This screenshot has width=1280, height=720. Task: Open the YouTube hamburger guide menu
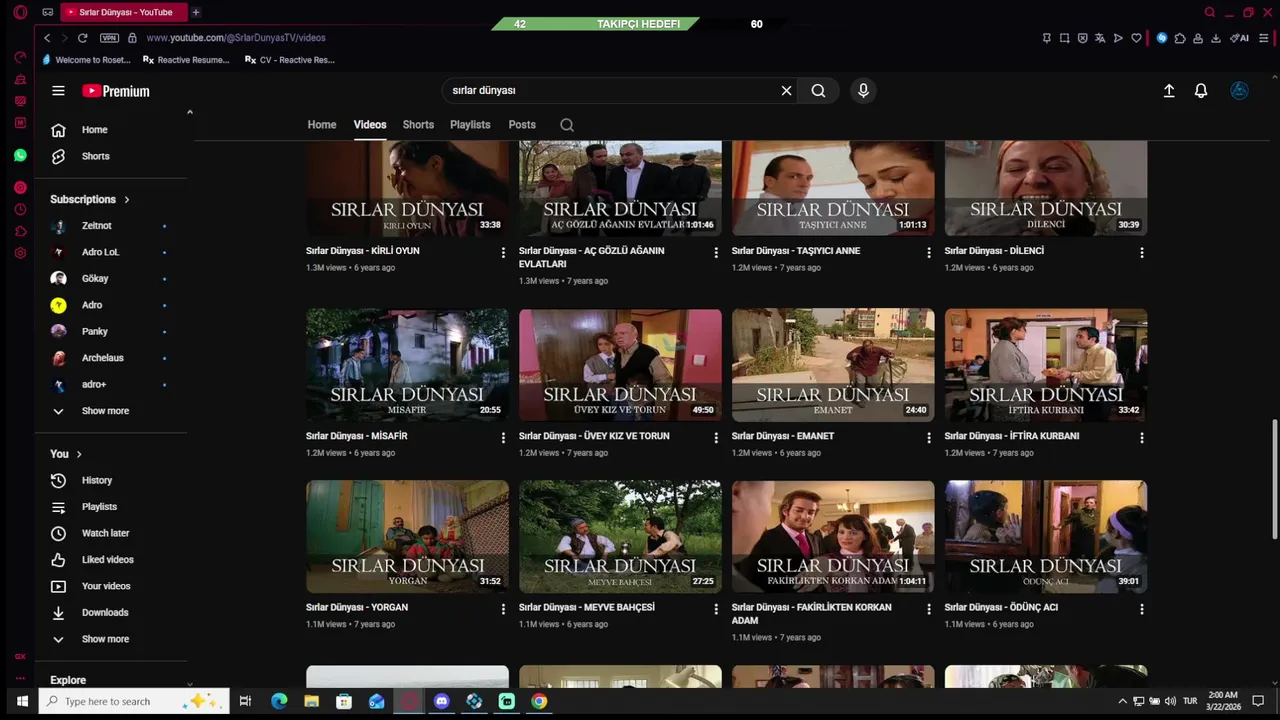58,91
